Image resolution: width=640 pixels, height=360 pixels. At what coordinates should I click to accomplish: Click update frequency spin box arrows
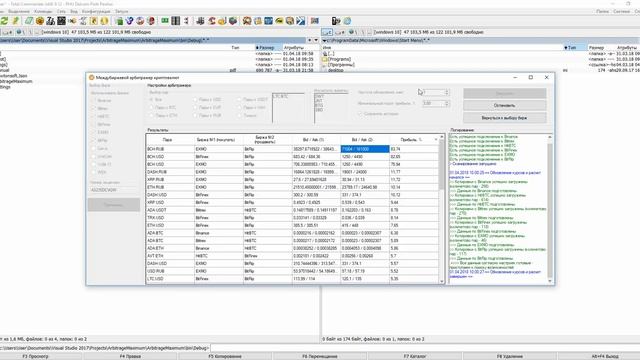[x=447, y=93]
